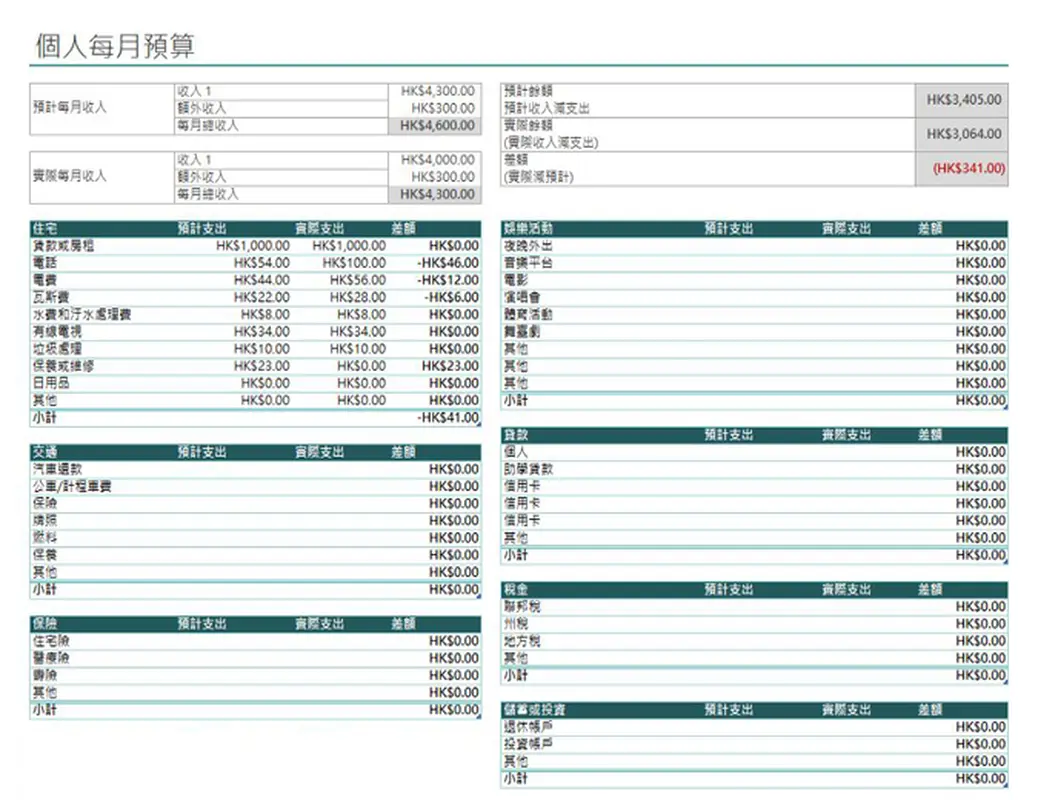Select the 住宅險 row label
This screenshot has height=800, width=1038.
tap(51, 641)
